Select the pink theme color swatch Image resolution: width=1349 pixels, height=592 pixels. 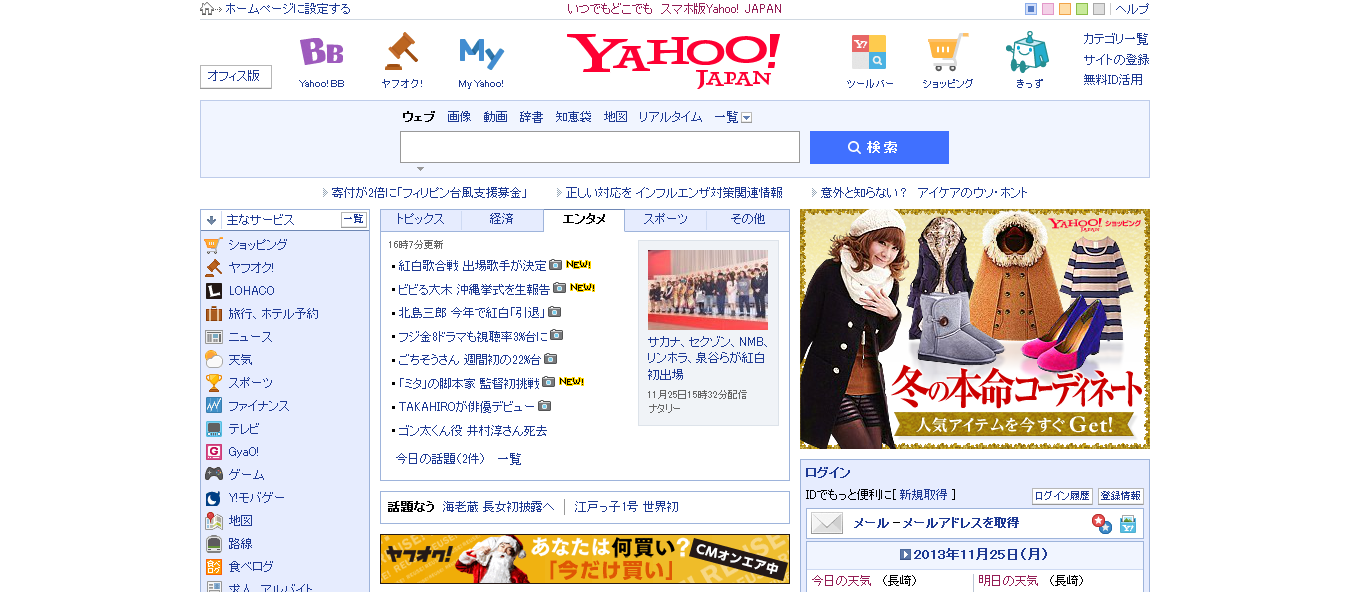tap(1048, 9)
